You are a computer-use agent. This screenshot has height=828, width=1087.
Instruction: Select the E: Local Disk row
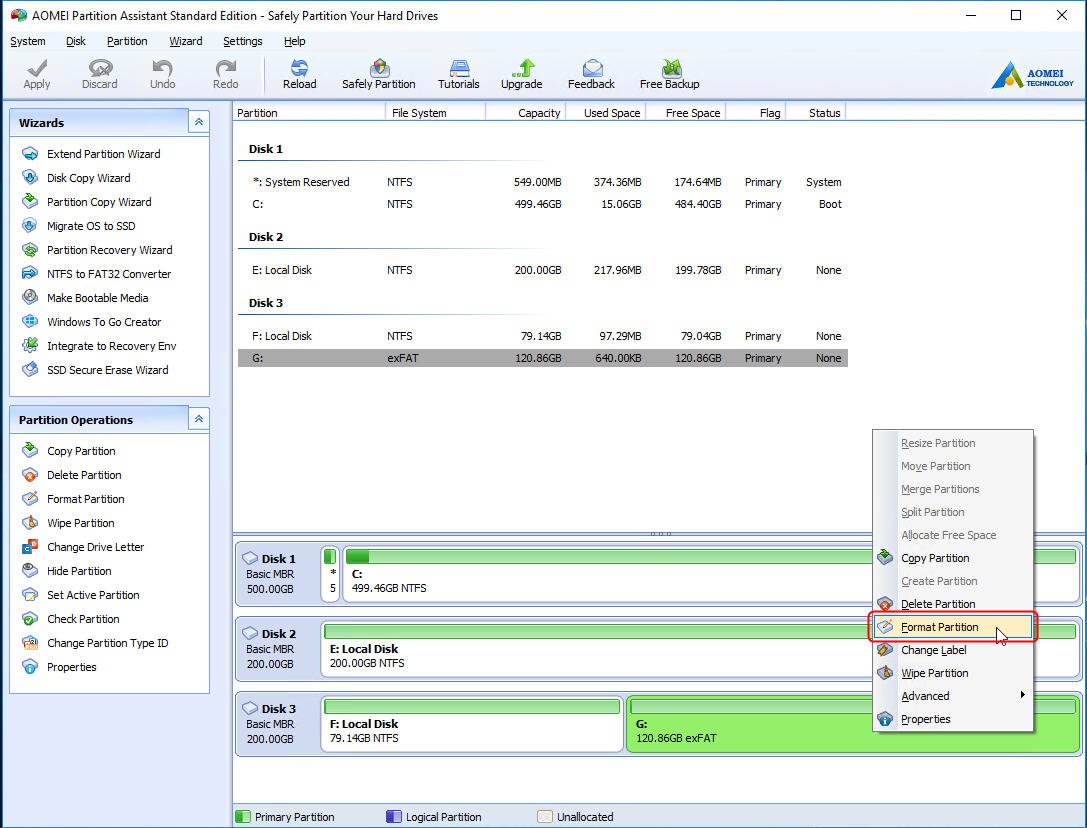pyautogui.click(x=543, y=270)
